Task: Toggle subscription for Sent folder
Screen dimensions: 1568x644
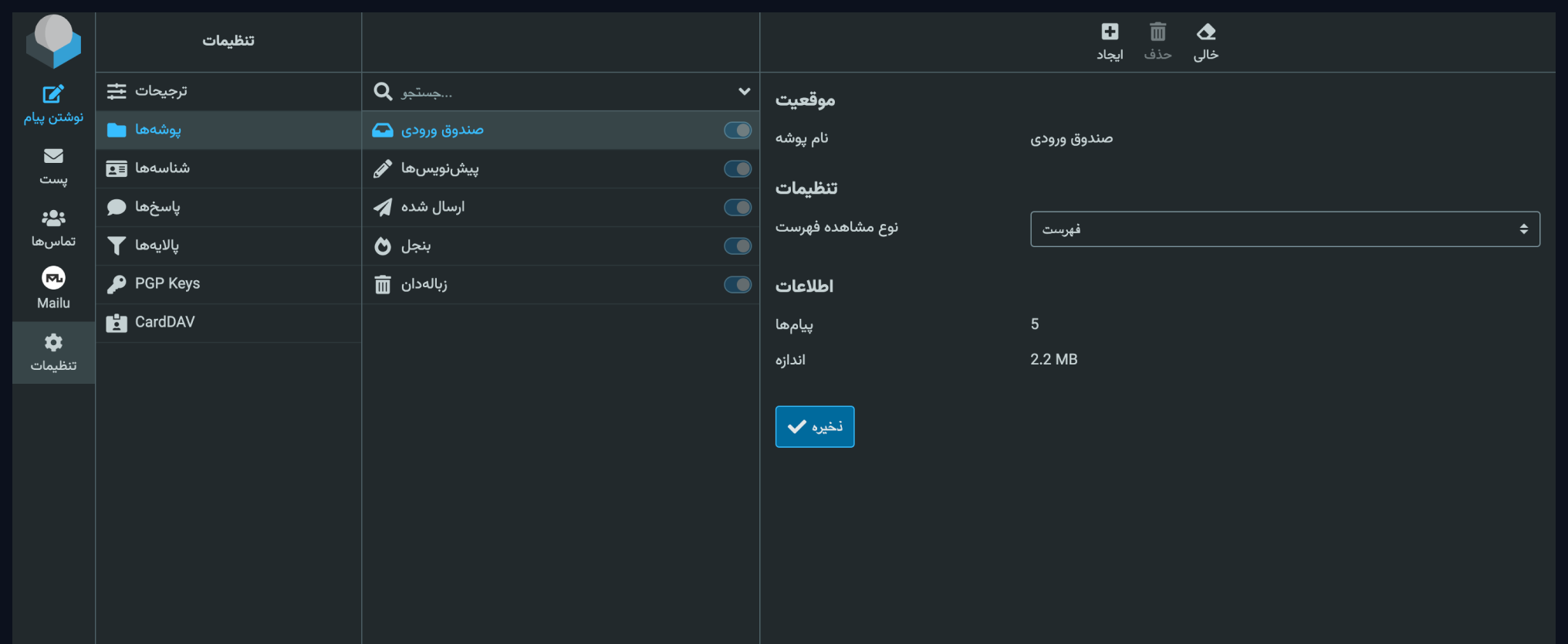Action: 737,208
